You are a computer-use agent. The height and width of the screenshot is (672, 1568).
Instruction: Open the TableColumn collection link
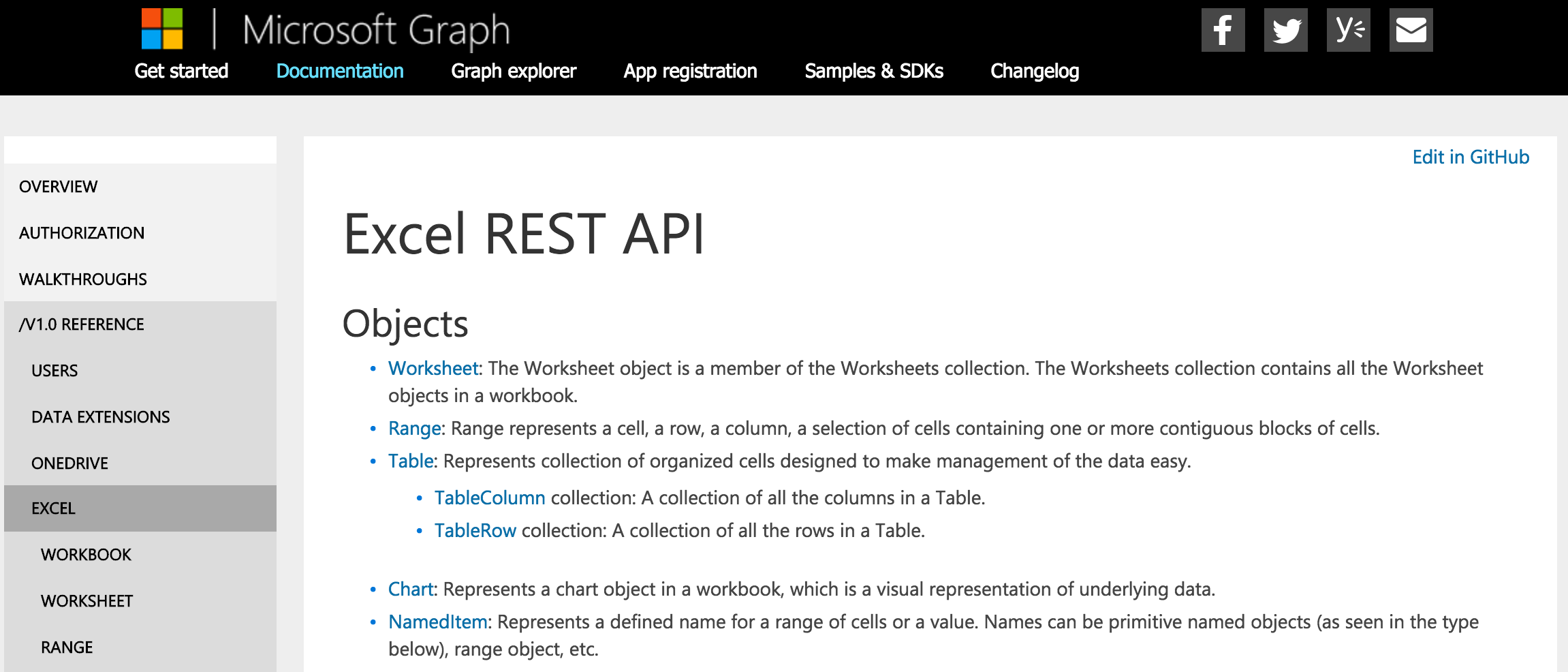point(490,498)
